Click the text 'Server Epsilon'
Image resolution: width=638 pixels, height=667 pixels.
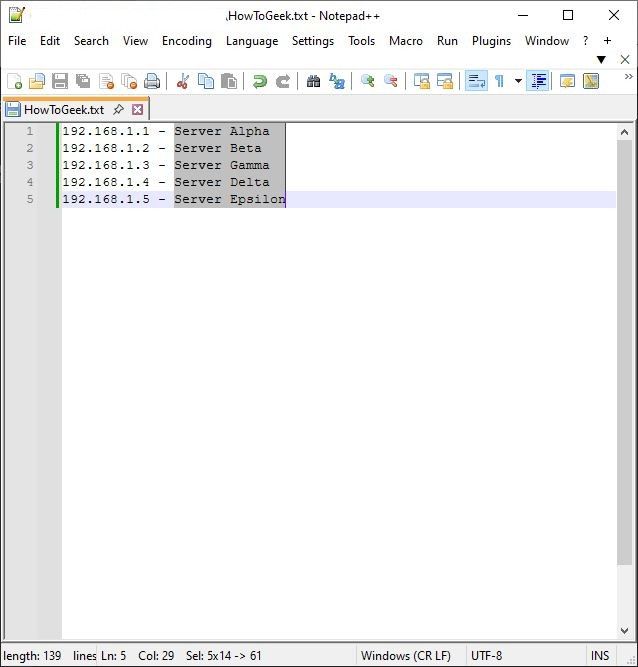230,199
